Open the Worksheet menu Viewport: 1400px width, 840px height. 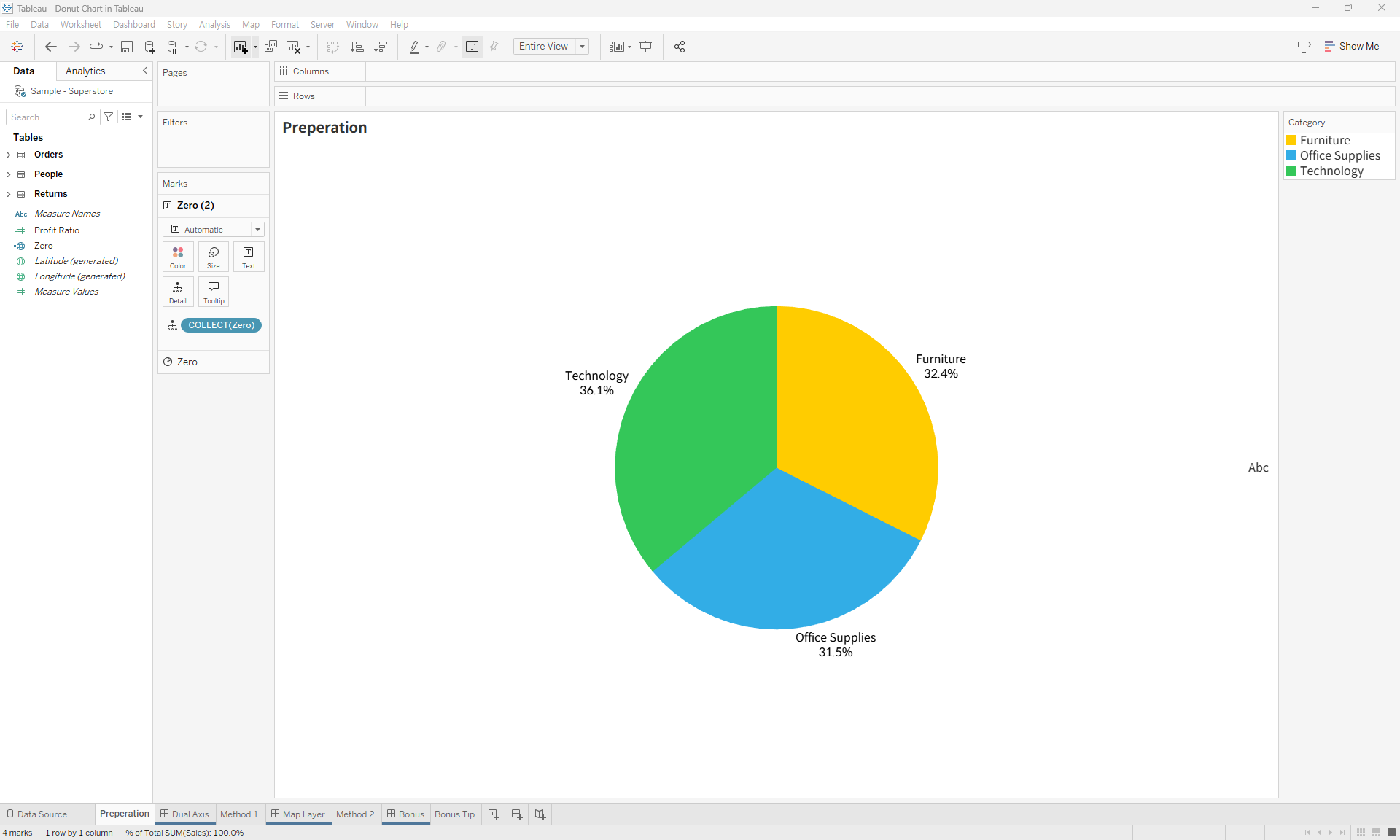click(81, 24)
